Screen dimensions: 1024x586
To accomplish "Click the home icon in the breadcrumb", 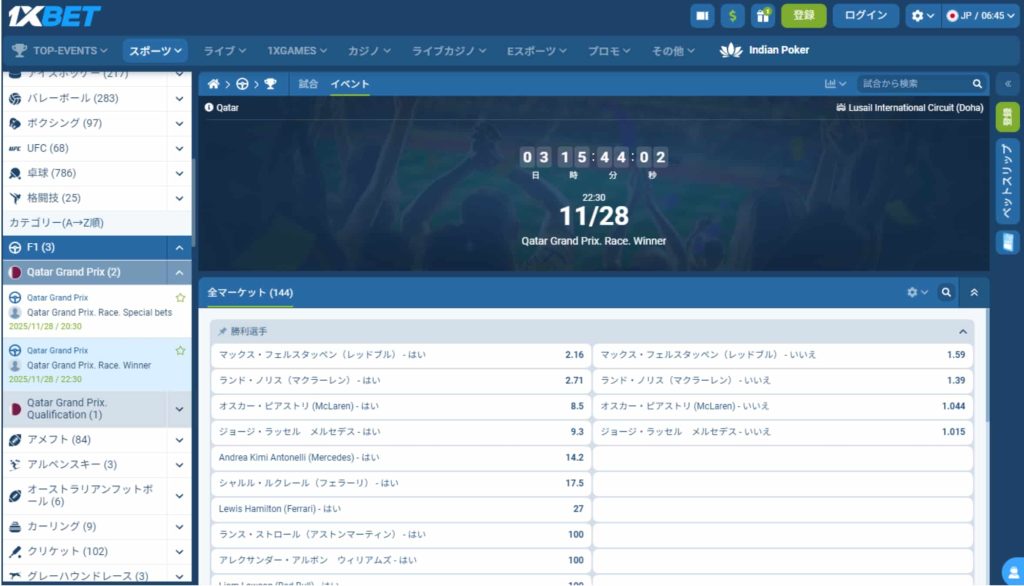I will tap(213, 84).
